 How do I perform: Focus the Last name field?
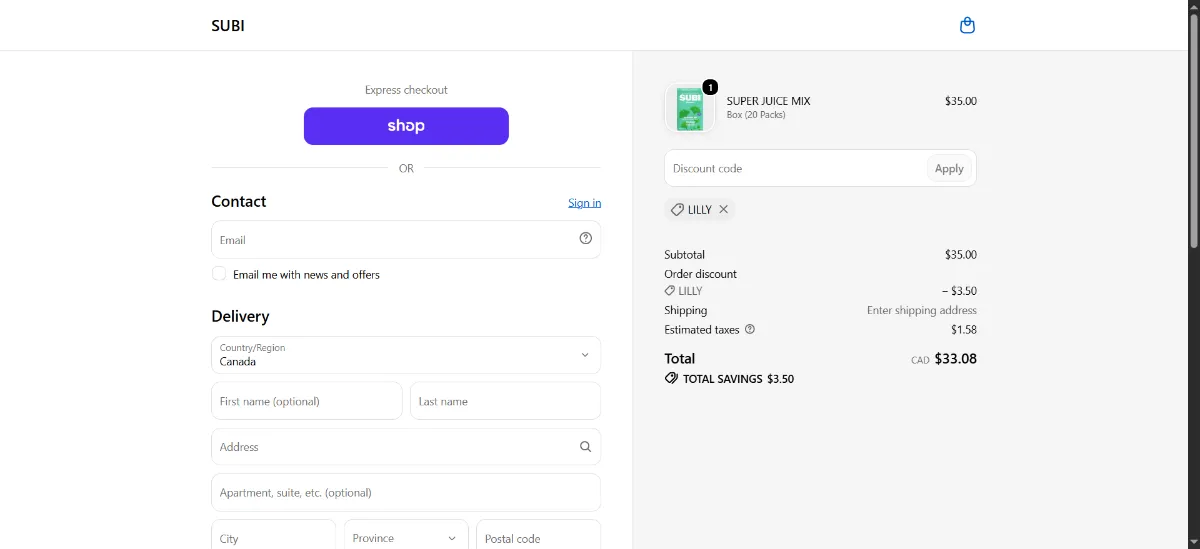tap(506, 401)
